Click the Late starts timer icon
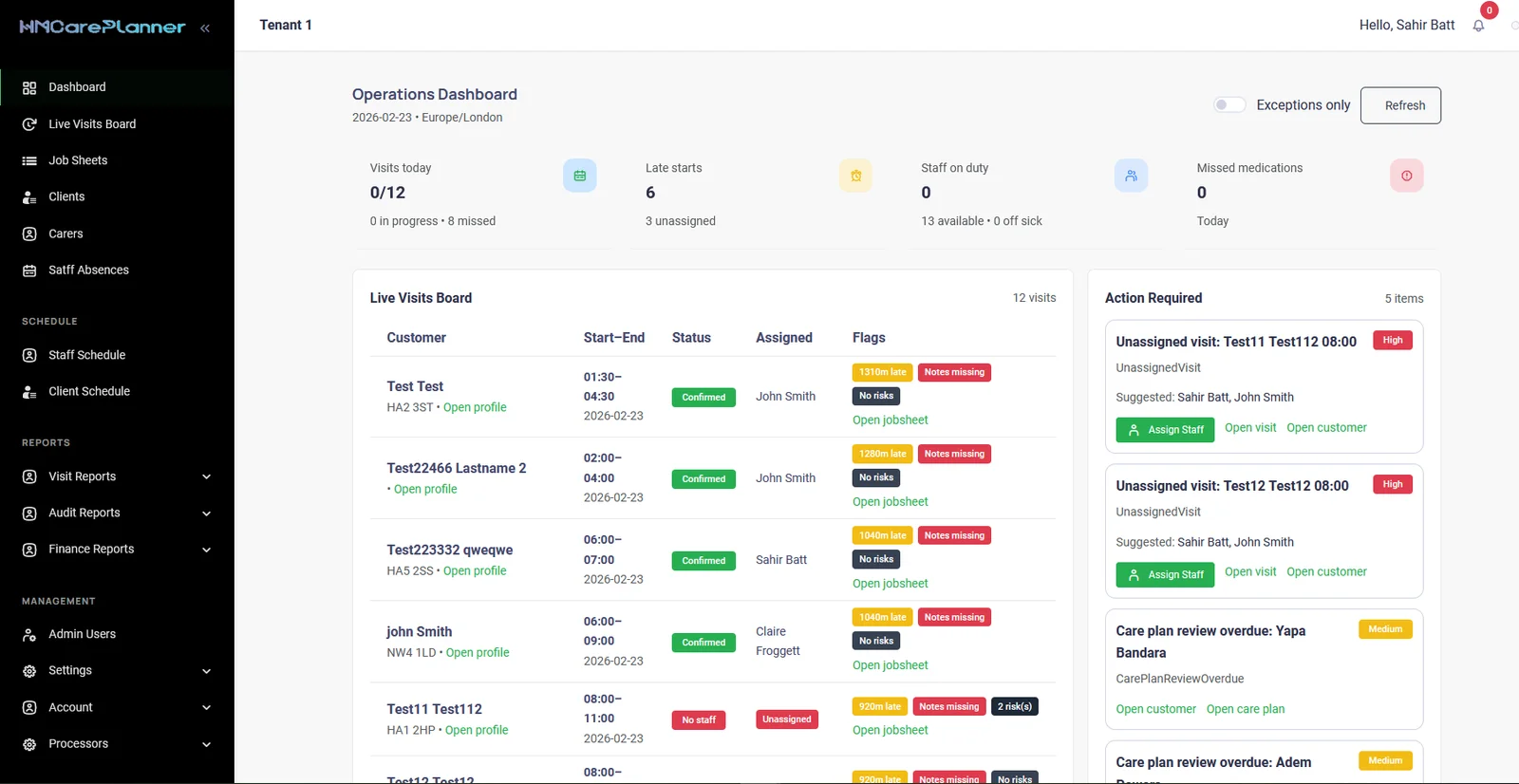 click(x=855, y=176)
